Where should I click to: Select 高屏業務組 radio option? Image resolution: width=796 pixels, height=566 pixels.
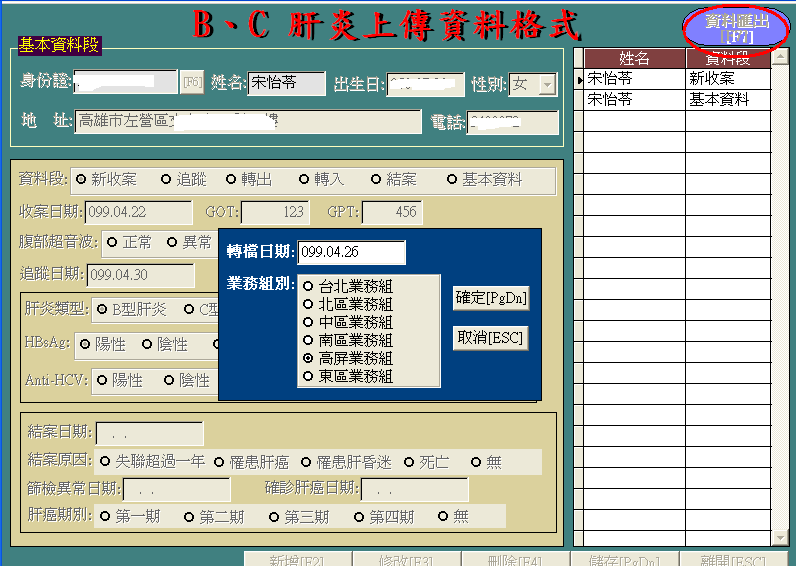pyautogui.click(x=308, y=359)
